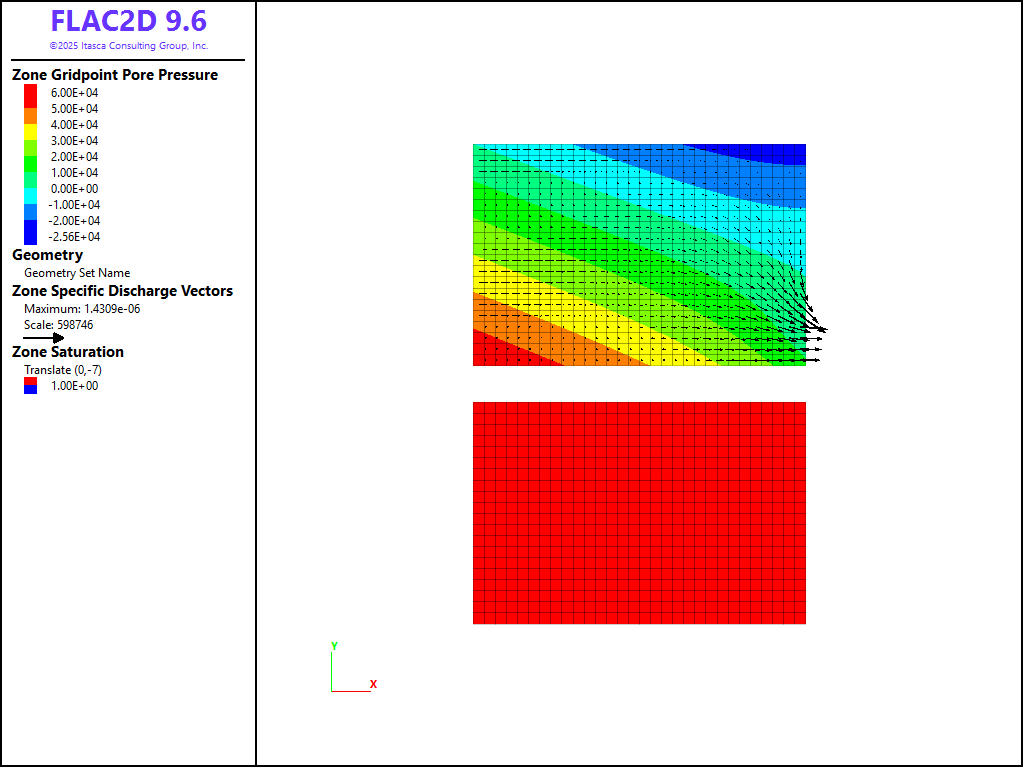Click the Zone Gridpoint Pore Pressure heading

[x=115, y=75]
